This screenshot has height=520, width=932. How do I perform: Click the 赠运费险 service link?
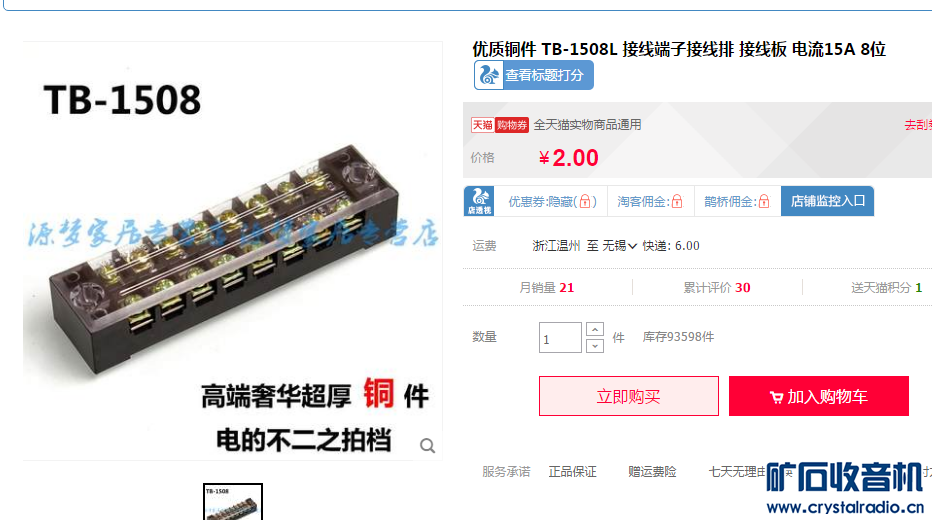pos(652,472)
